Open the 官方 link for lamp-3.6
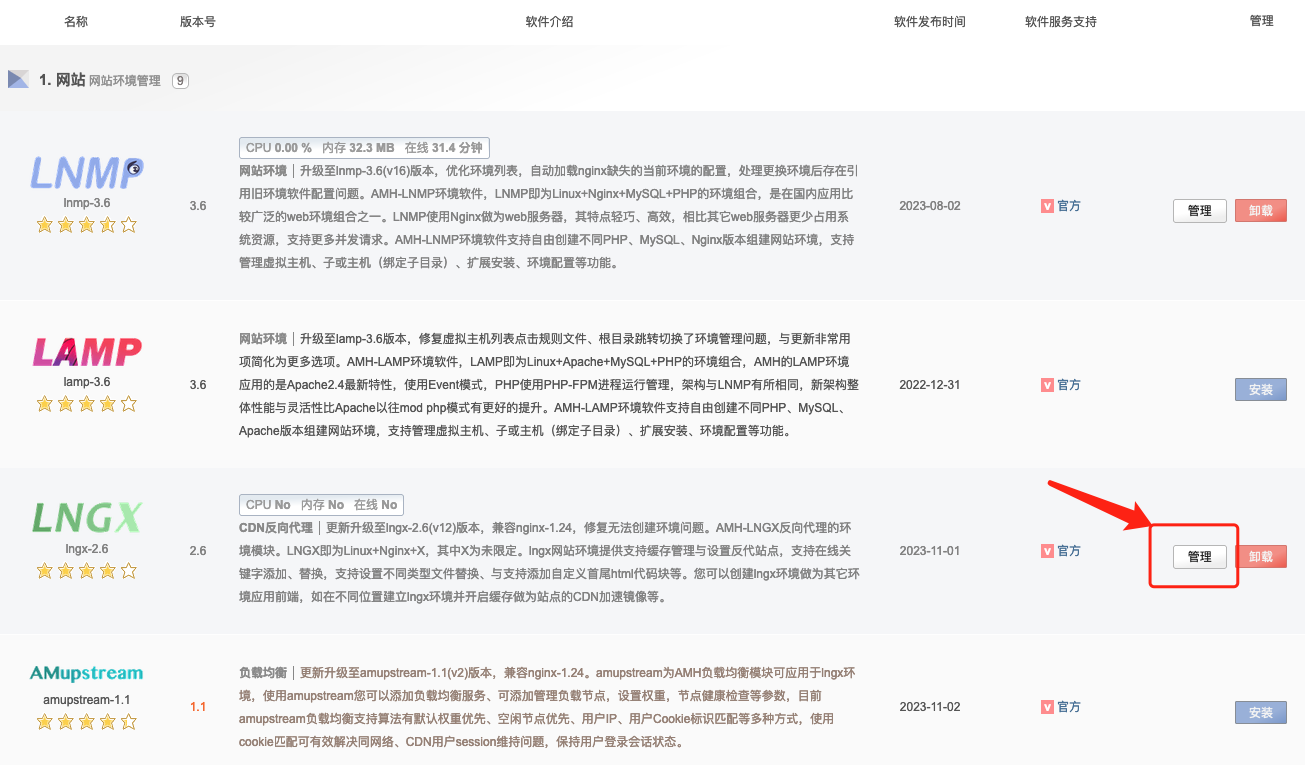The image size is (1305, 765). click(1067, 384)
